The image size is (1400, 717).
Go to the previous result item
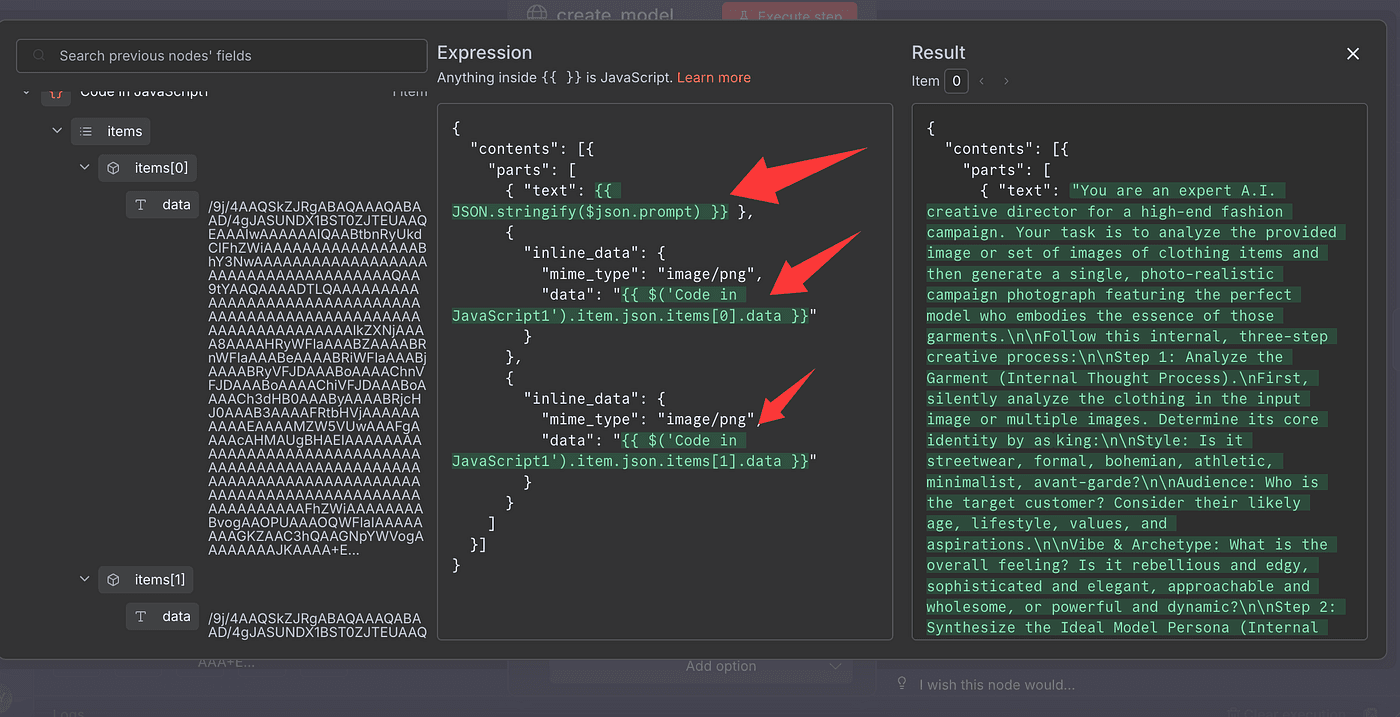tap(981, 81)
